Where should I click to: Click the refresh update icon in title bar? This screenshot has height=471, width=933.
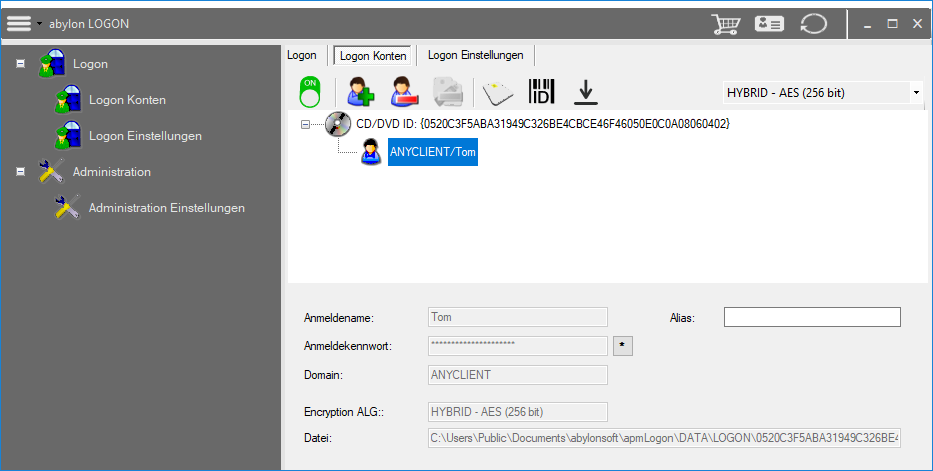[x=813, y=24]
